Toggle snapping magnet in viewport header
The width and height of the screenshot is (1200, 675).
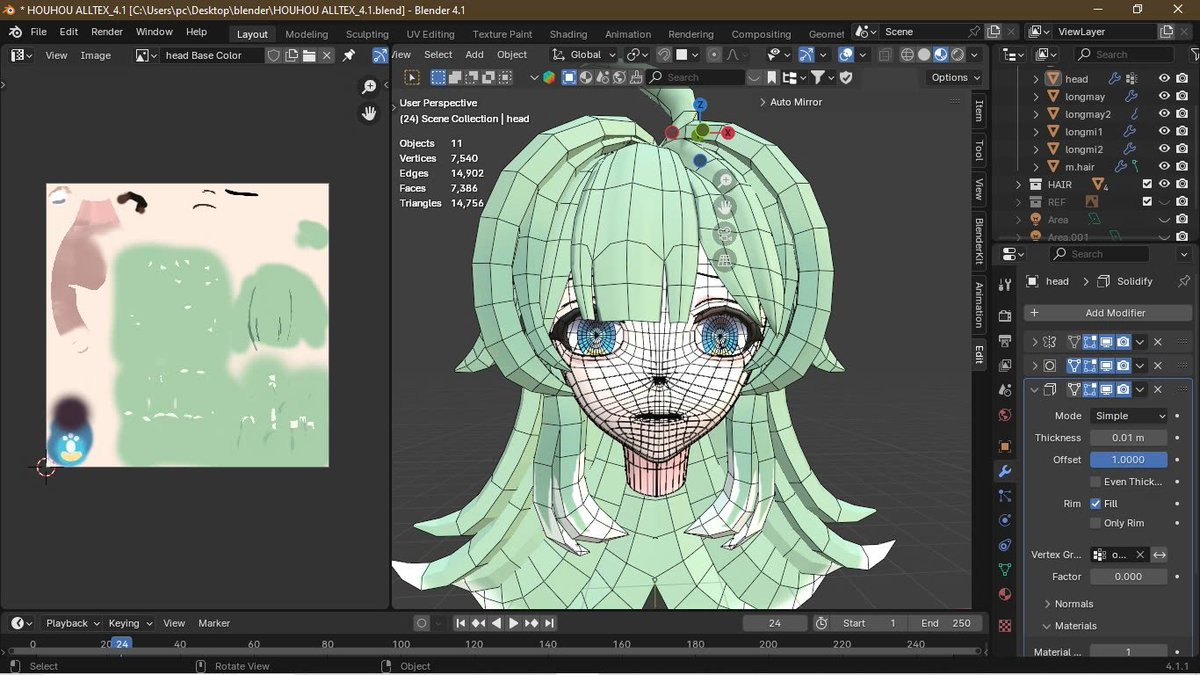[x=664, y=55]
